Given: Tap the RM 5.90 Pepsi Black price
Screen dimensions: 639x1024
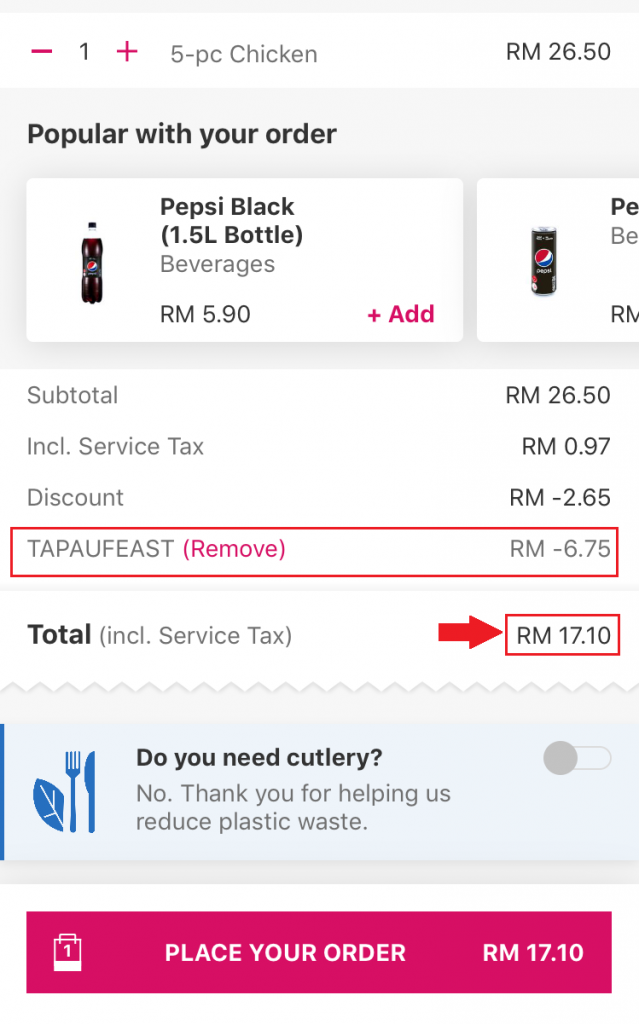Looking at the screenshot, I should [205, 314].
